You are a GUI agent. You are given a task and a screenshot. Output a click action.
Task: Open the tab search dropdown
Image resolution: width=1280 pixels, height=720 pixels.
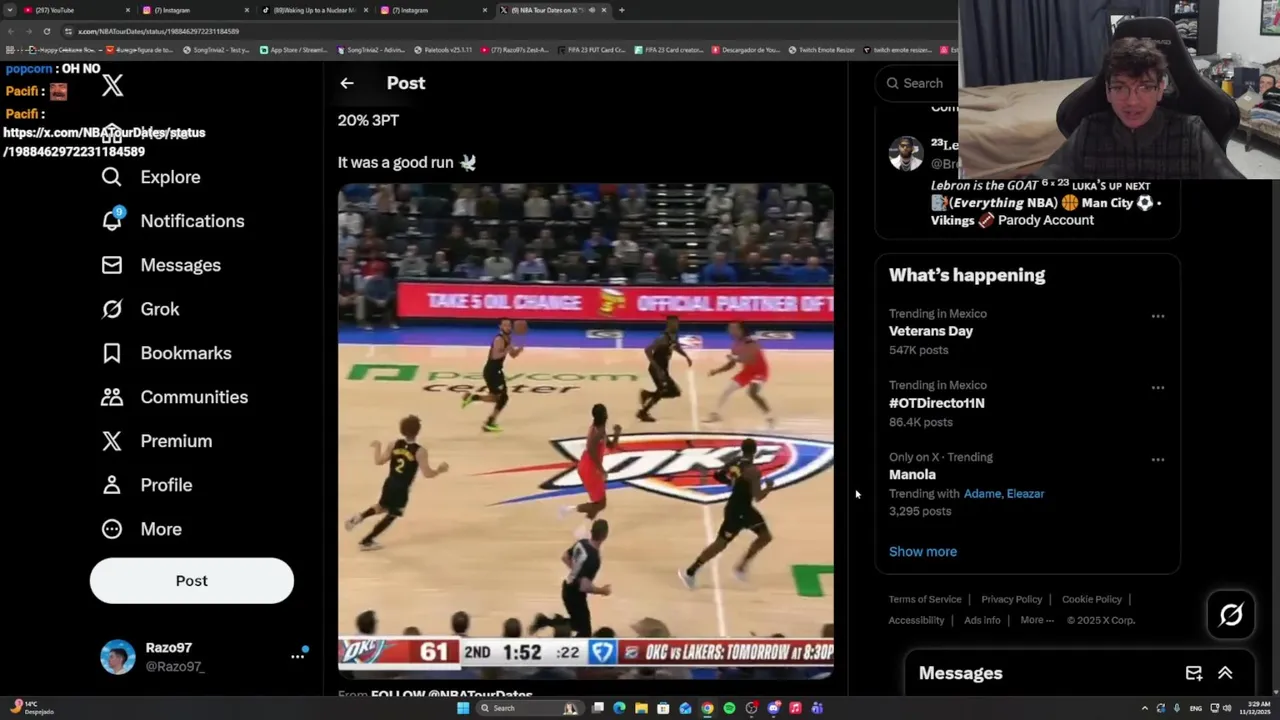coord(10,10)
